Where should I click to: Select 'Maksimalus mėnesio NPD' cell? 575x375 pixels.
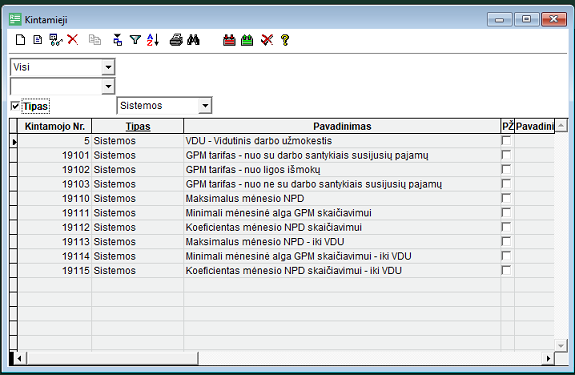tap(342, 198)
